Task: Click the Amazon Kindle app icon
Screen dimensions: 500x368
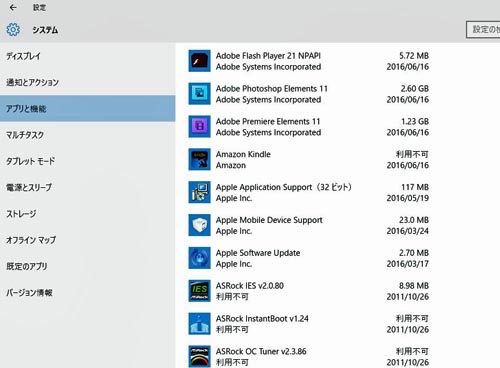Action: click(x=199, y=159)
